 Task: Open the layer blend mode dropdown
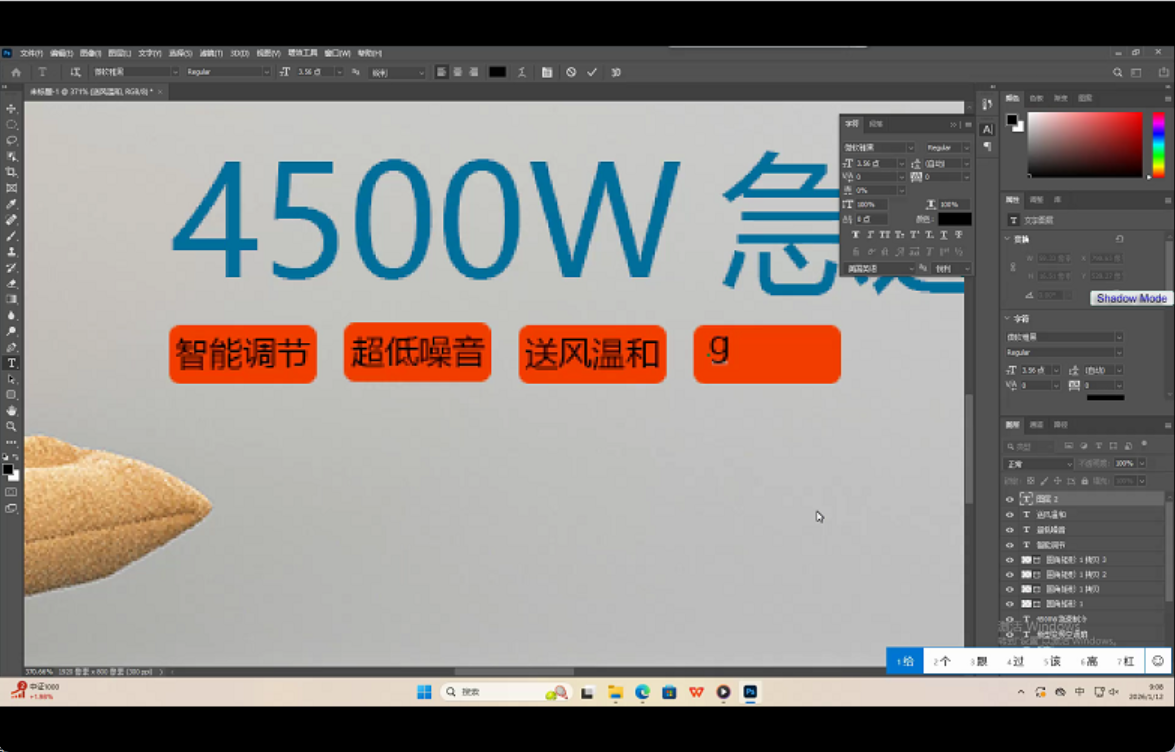pos(1038,464)
